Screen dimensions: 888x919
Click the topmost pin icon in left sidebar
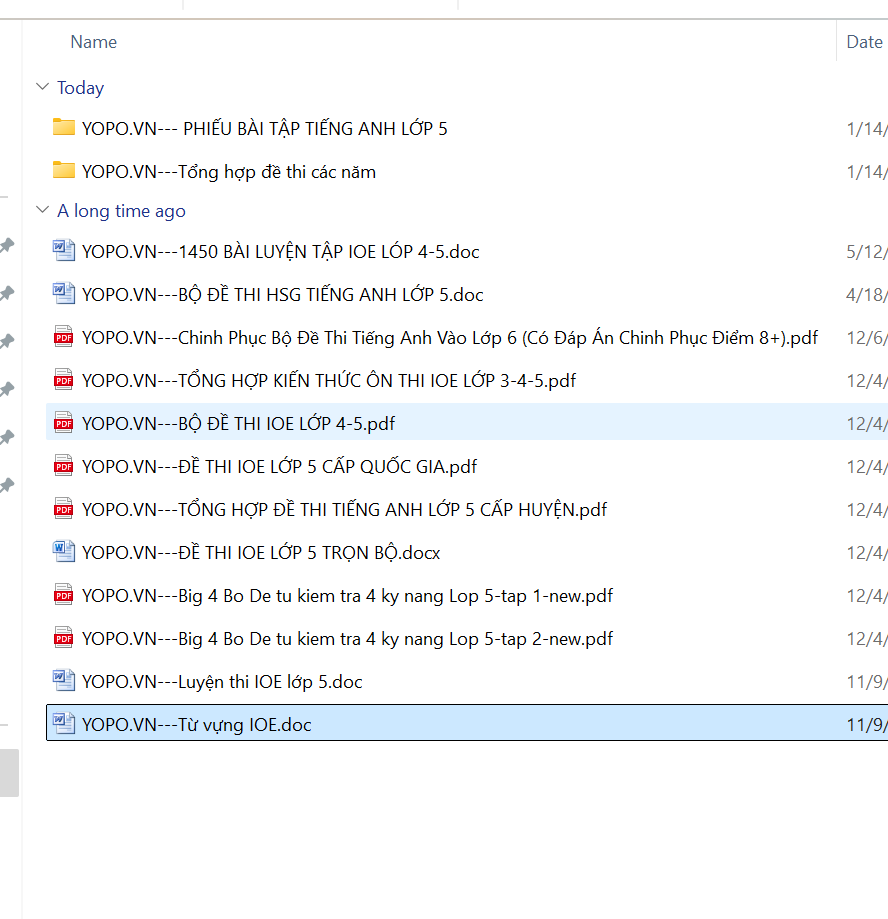pyautogui.click(x=7, y=245)
